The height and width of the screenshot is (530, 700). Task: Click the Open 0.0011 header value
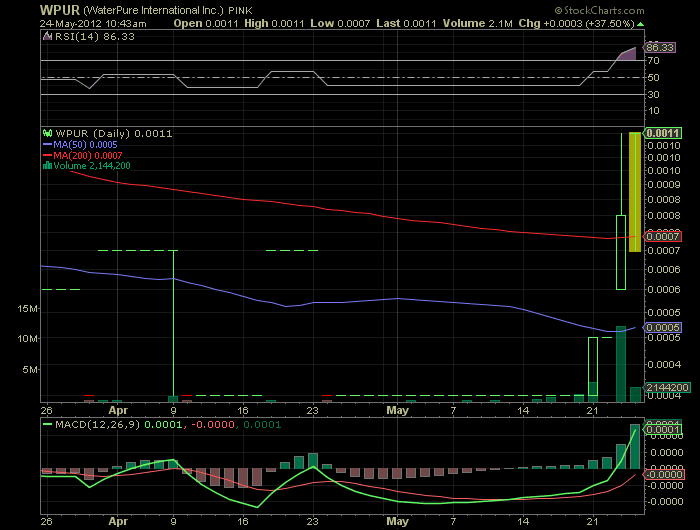click(206, 24)
